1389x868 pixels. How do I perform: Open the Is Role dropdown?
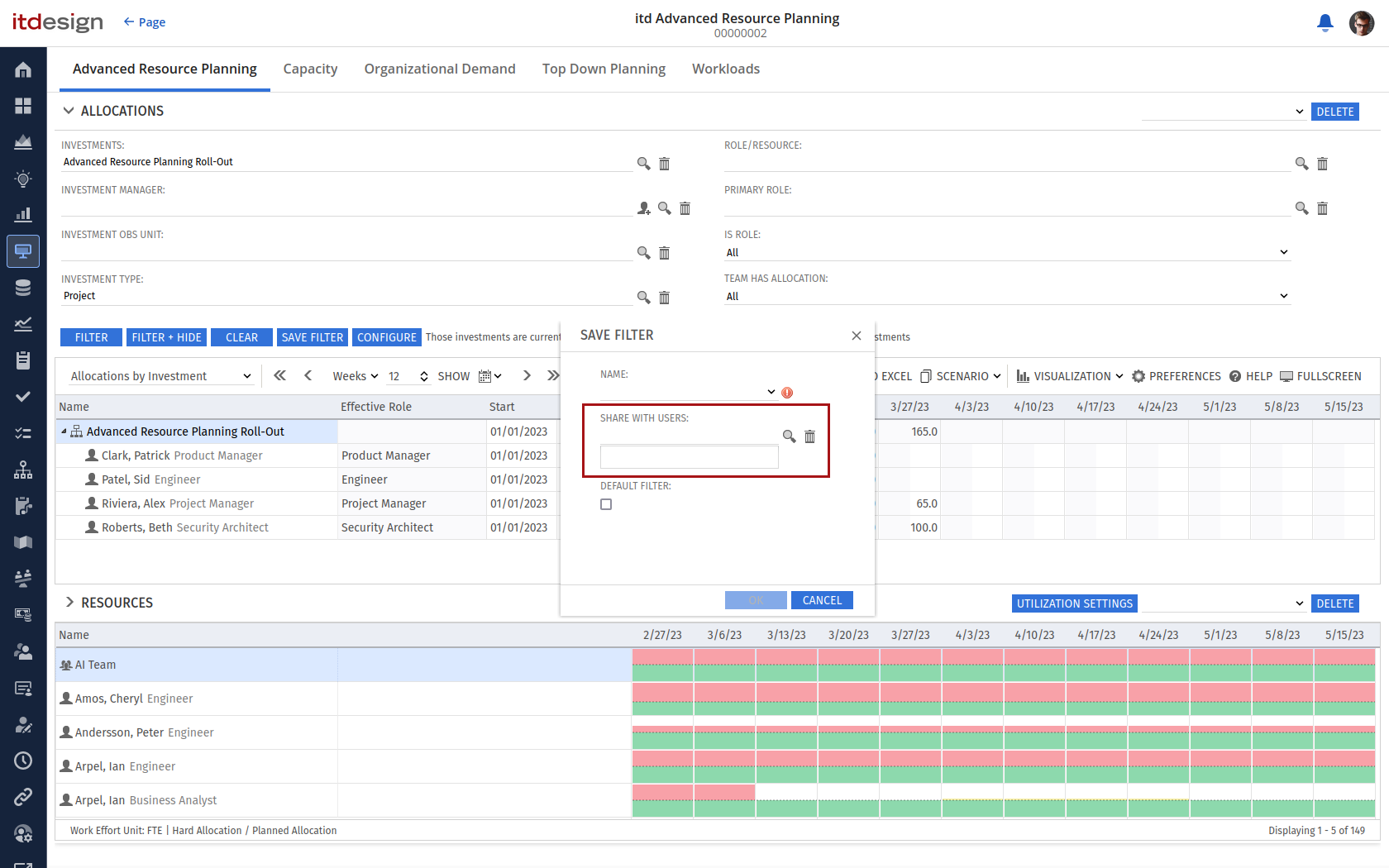pyautogui.click(x=1007, y=252)
